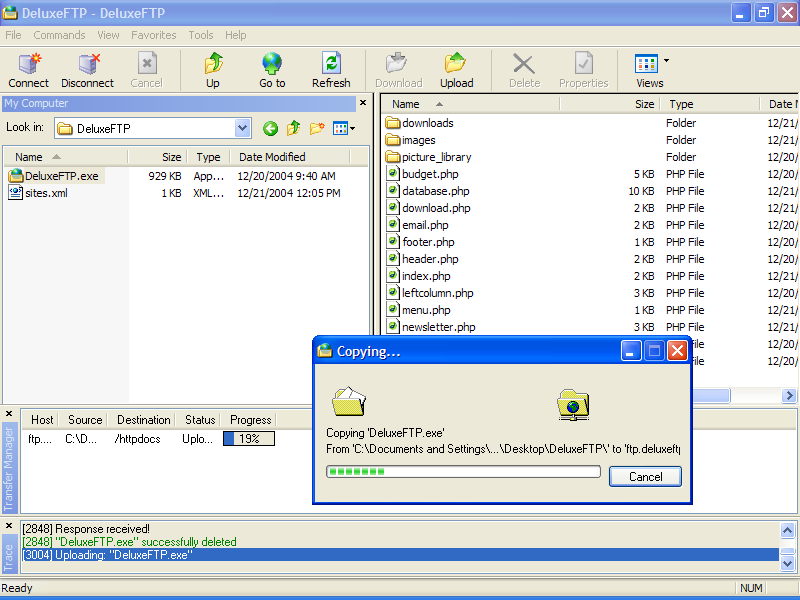This screenshot has width=800, height=600.
Task: Click the /httpdocs destination in transfer row
Action: point(138,439)
